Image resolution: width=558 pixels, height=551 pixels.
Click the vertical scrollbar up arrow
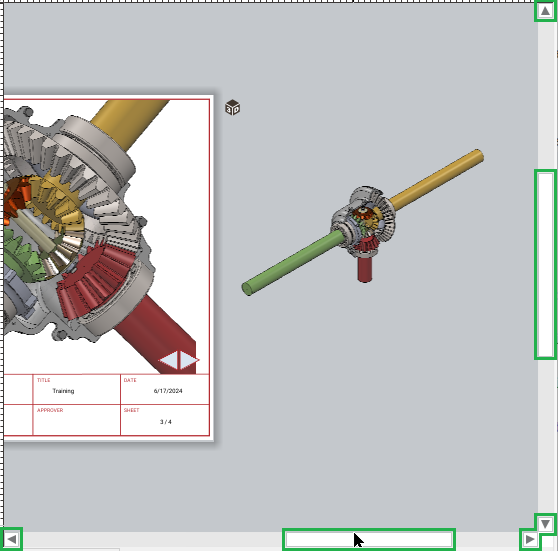pyautogui.click(x=545, y=11)
